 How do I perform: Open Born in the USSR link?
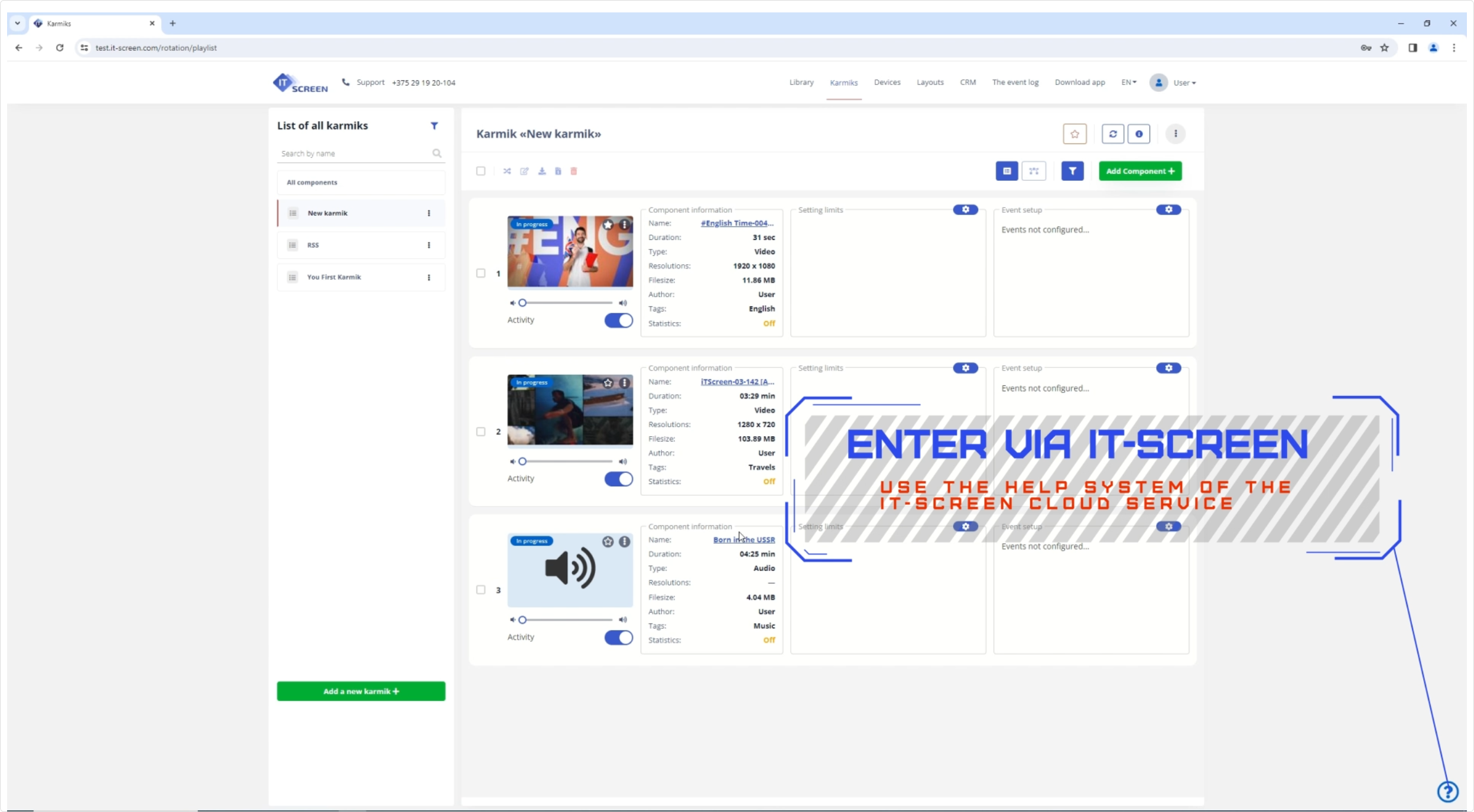point(744,540)
